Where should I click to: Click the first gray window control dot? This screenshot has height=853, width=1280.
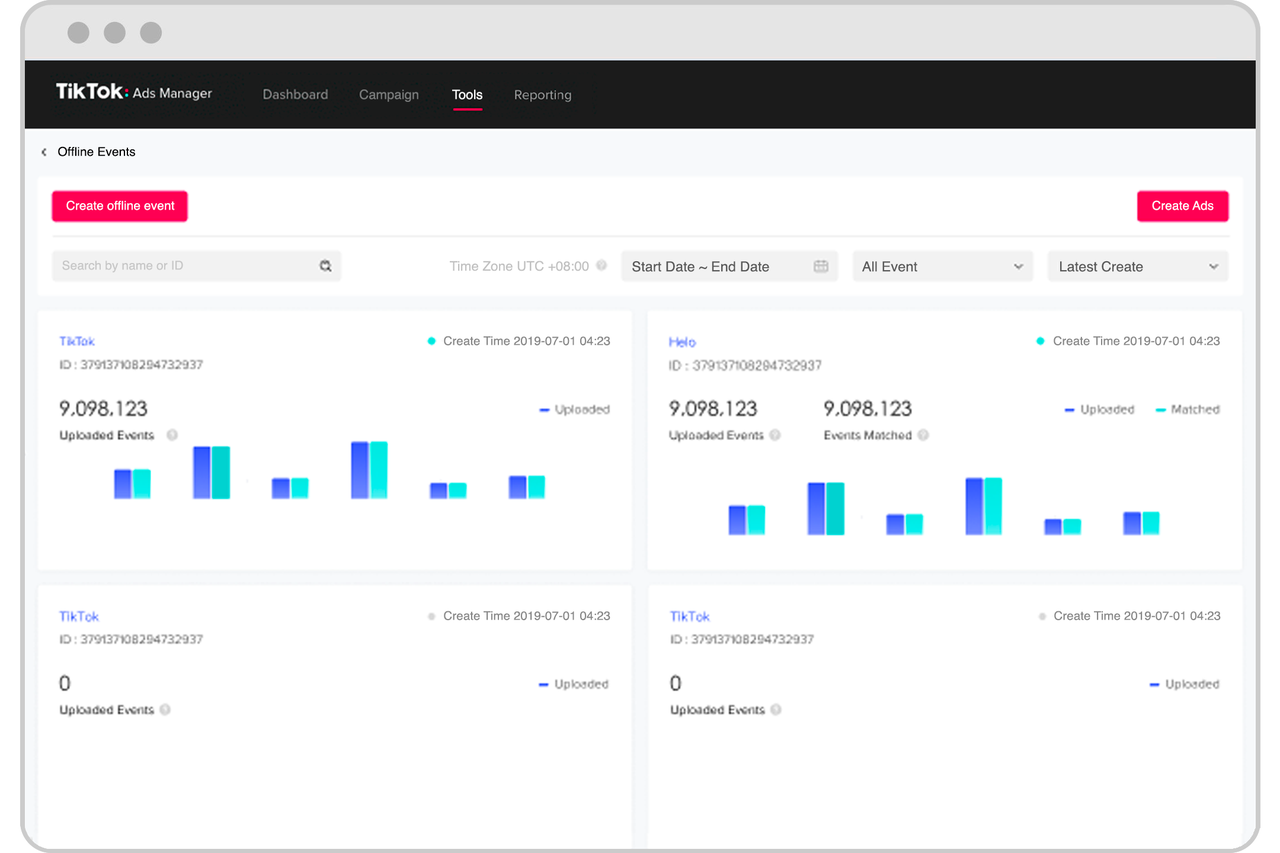pyautogui.click(x=78, y=32)
